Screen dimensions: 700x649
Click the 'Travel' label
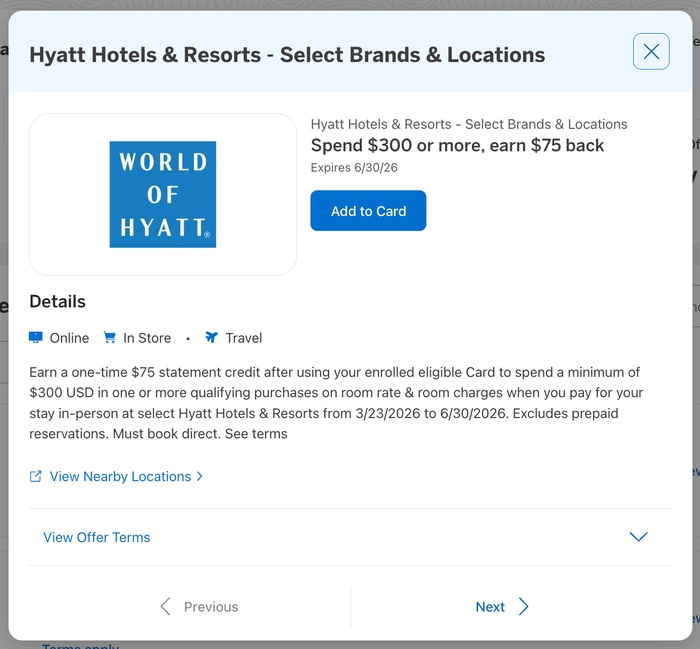(x=243, y=338)
